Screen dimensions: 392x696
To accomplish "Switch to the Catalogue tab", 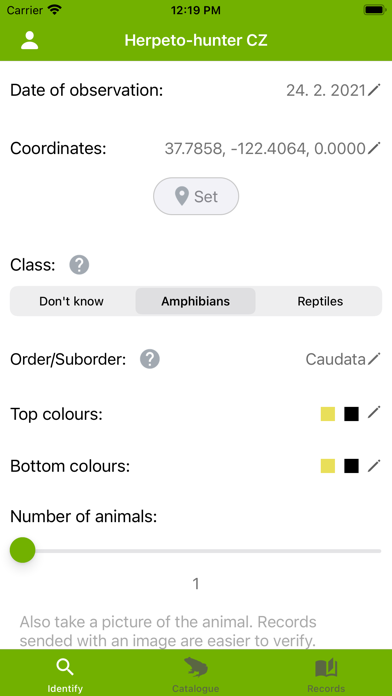I will [196, 675].
